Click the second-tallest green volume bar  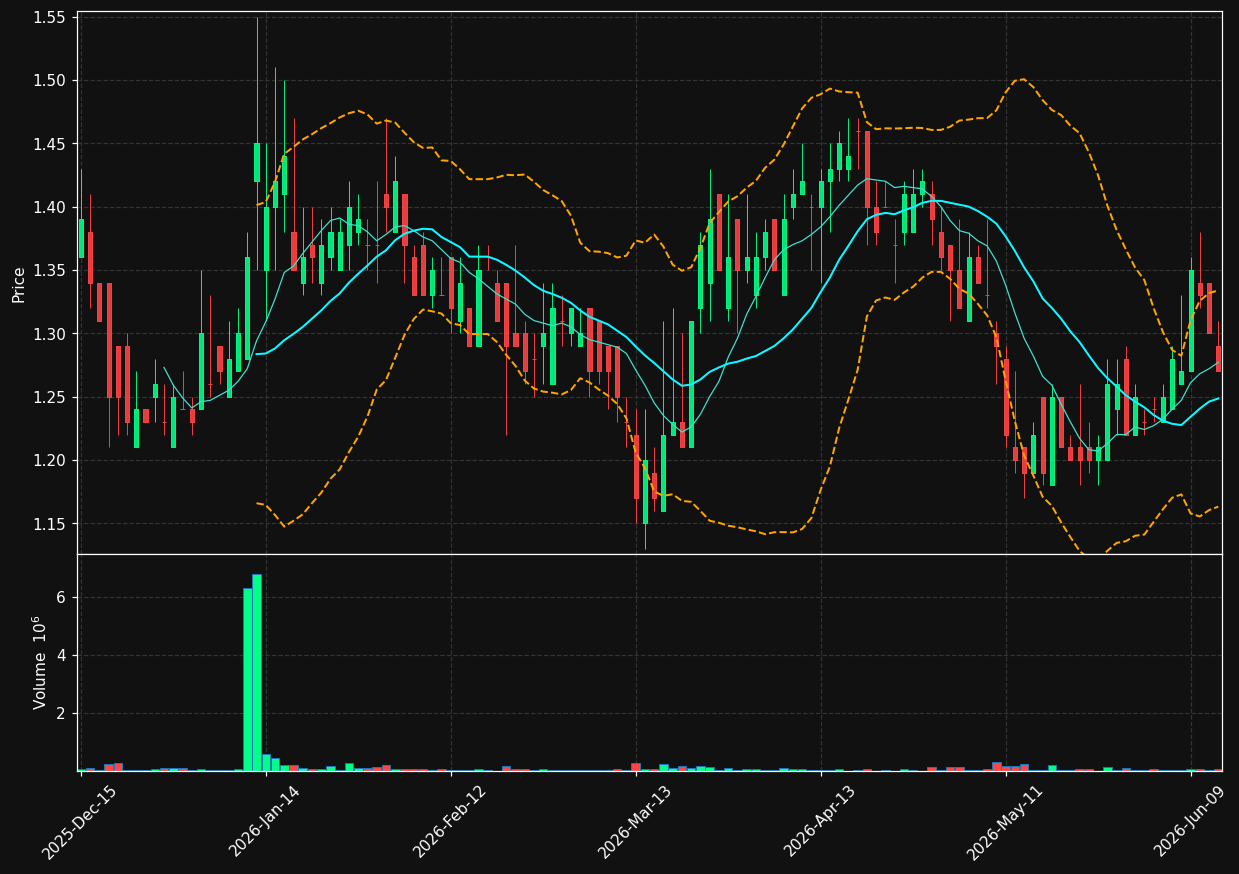pyautogui.click(x=247, y=679)
